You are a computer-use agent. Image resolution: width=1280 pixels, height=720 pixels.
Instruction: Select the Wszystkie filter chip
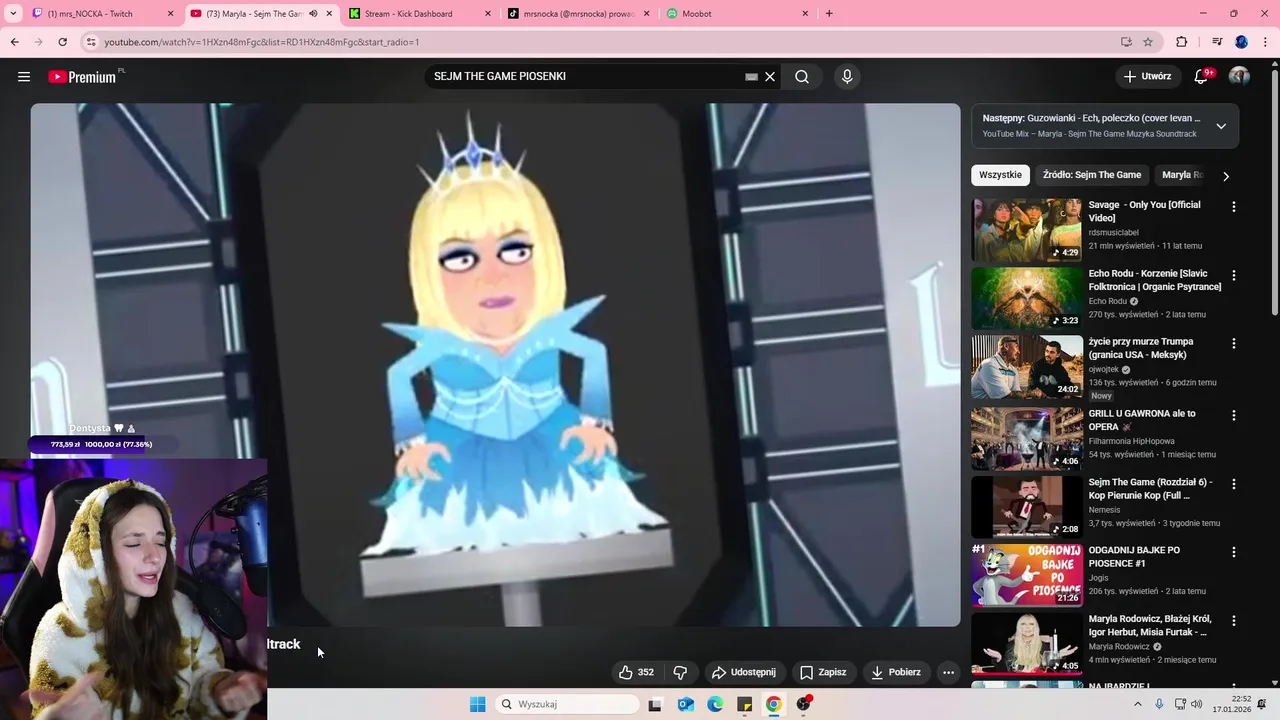[1000, 175]
